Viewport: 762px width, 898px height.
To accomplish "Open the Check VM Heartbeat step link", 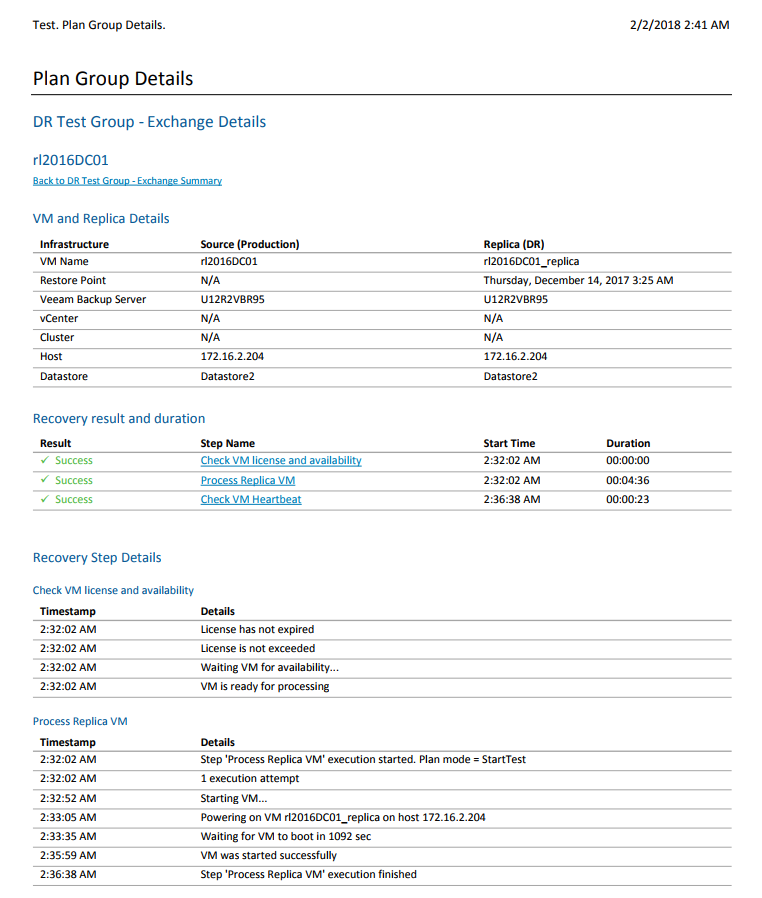I will pyautogui.click(x=251, y=499).
